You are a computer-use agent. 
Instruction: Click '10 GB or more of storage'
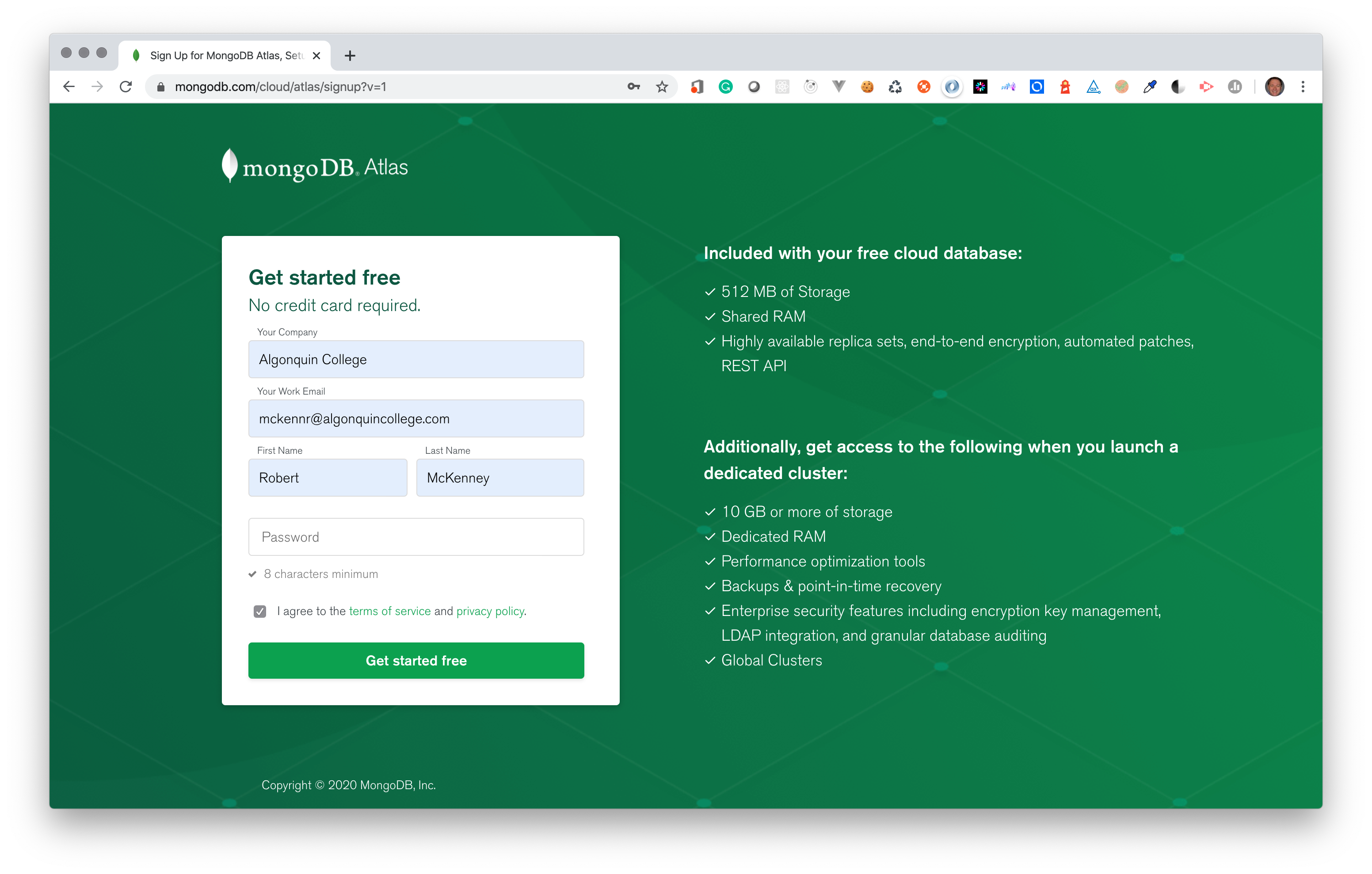(807, 512)
